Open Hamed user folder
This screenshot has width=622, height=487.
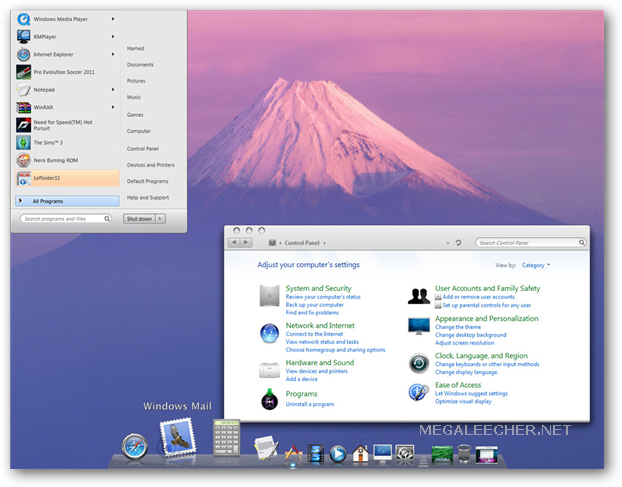(135, 48)
